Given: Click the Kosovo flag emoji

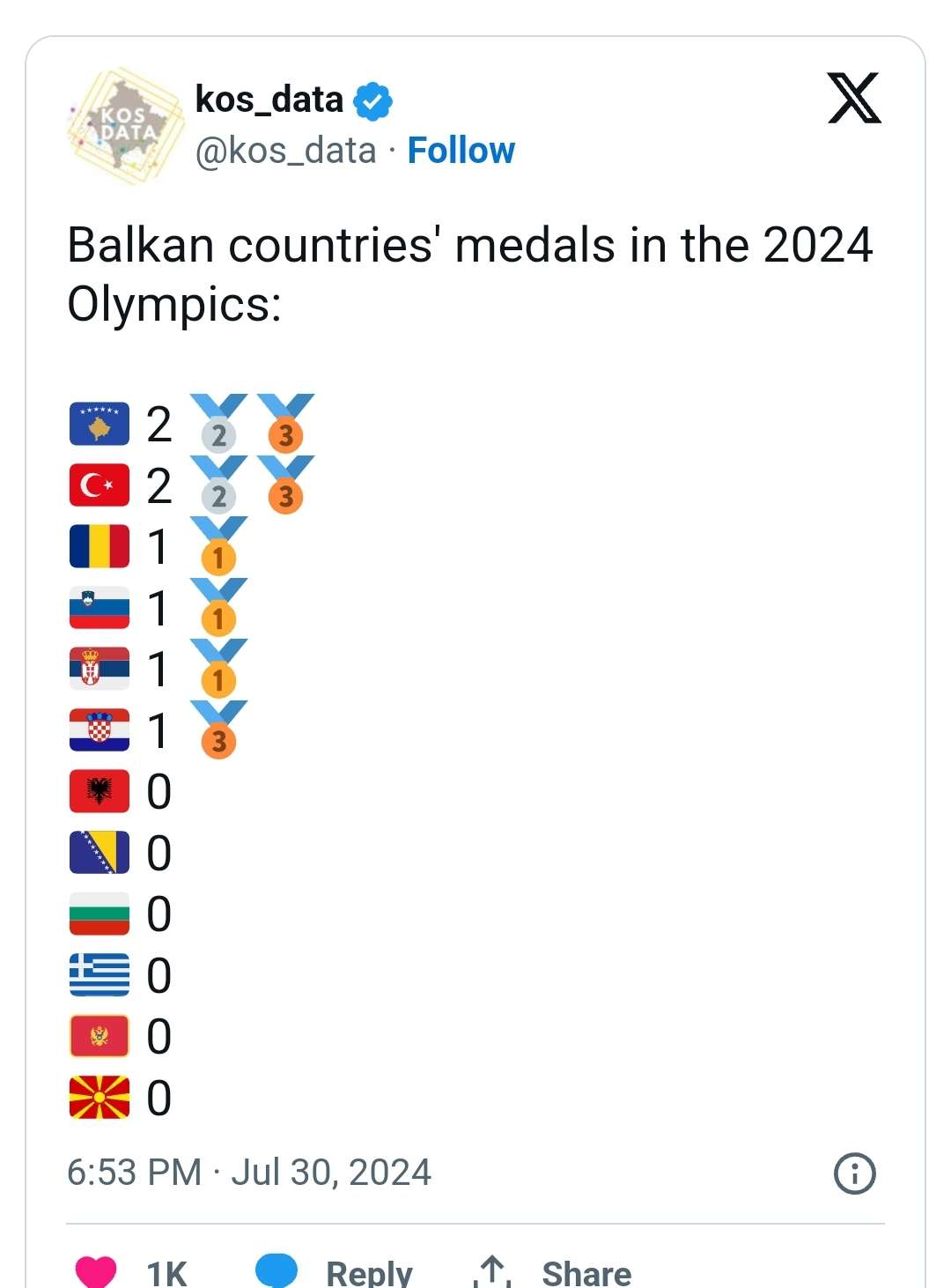Looking at the screenshot, I should click(100, 424).
